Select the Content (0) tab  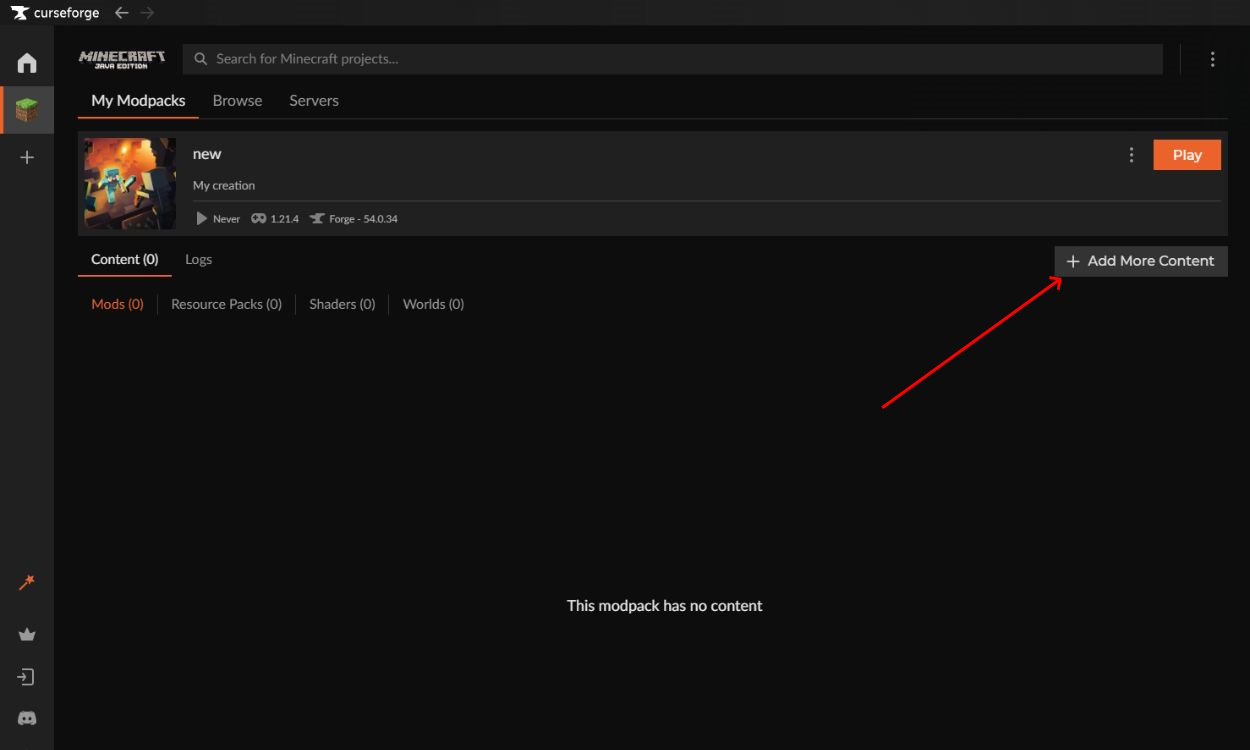(125, 259)
